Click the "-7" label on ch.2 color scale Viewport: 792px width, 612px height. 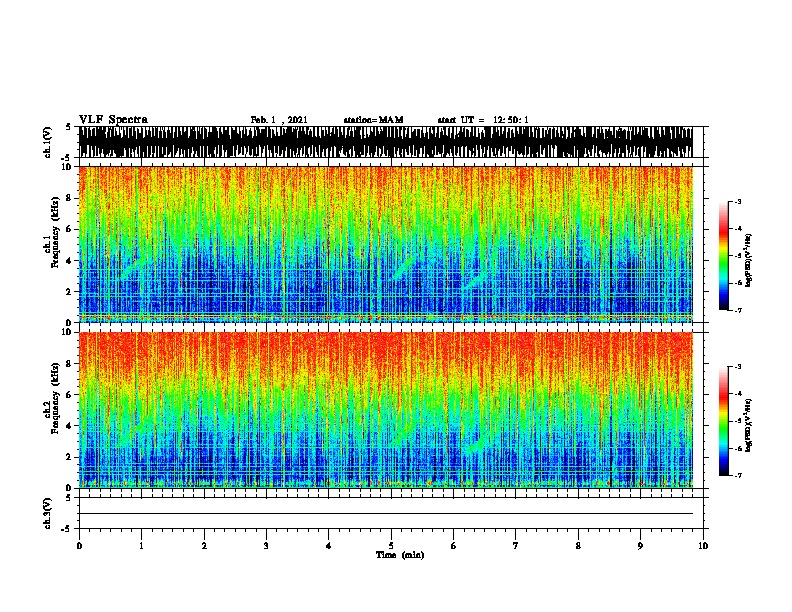[738, 476]
